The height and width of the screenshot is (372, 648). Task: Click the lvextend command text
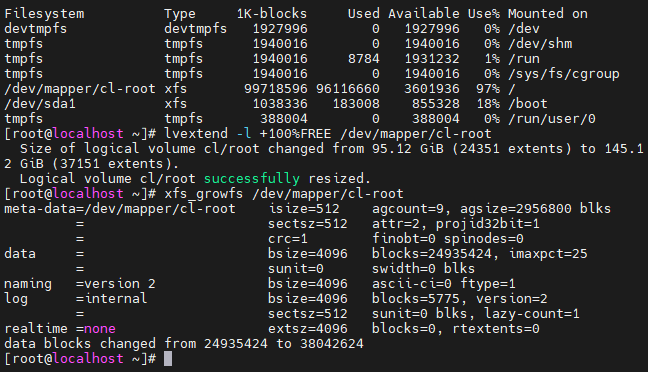[328, 134]
